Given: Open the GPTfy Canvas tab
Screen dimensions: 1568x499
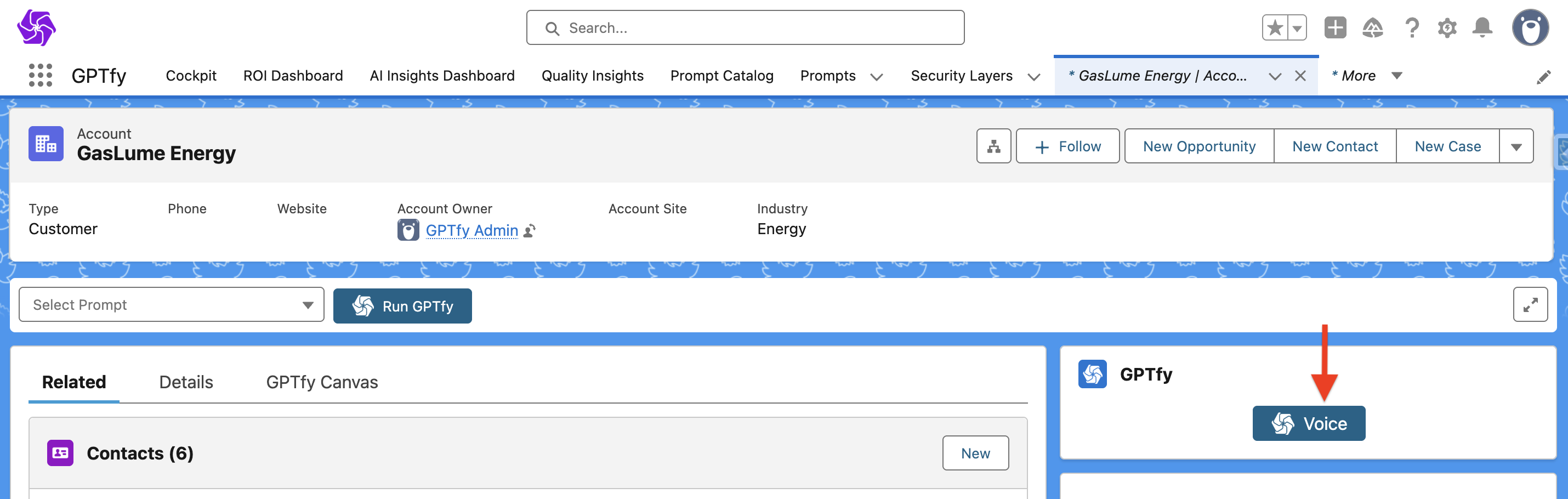Looking at the screenshot, I should pos(321,382).
